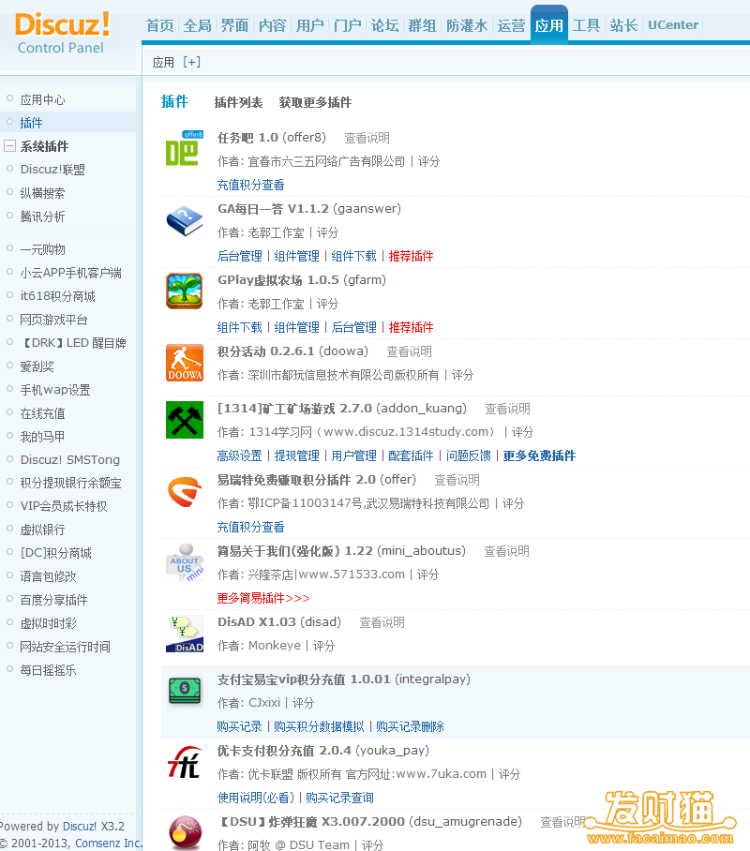The width and height of the screenshot is (750, 851).
Task: Open the 界面 top menu
Action: coord(234,26)
